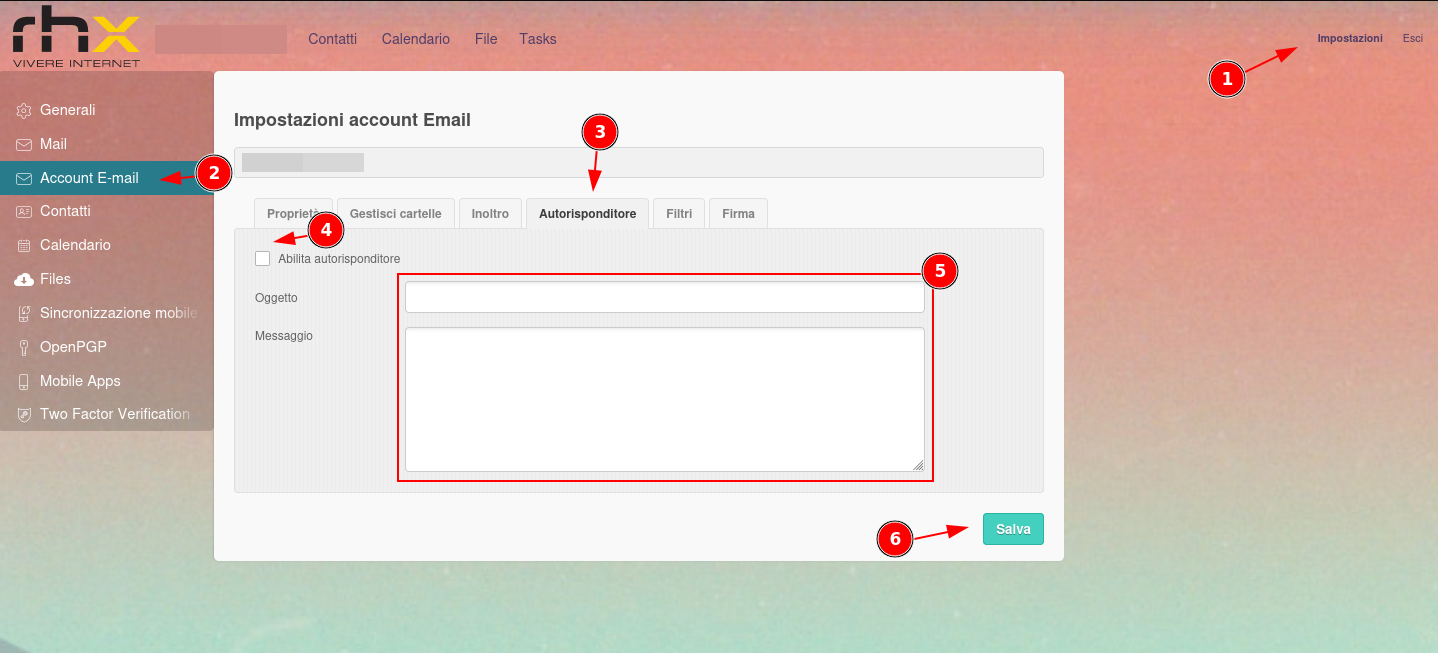This screenshot has width=1438, height=653.
Task: Open Tasks in the top navigation
Action: [538, 39]
